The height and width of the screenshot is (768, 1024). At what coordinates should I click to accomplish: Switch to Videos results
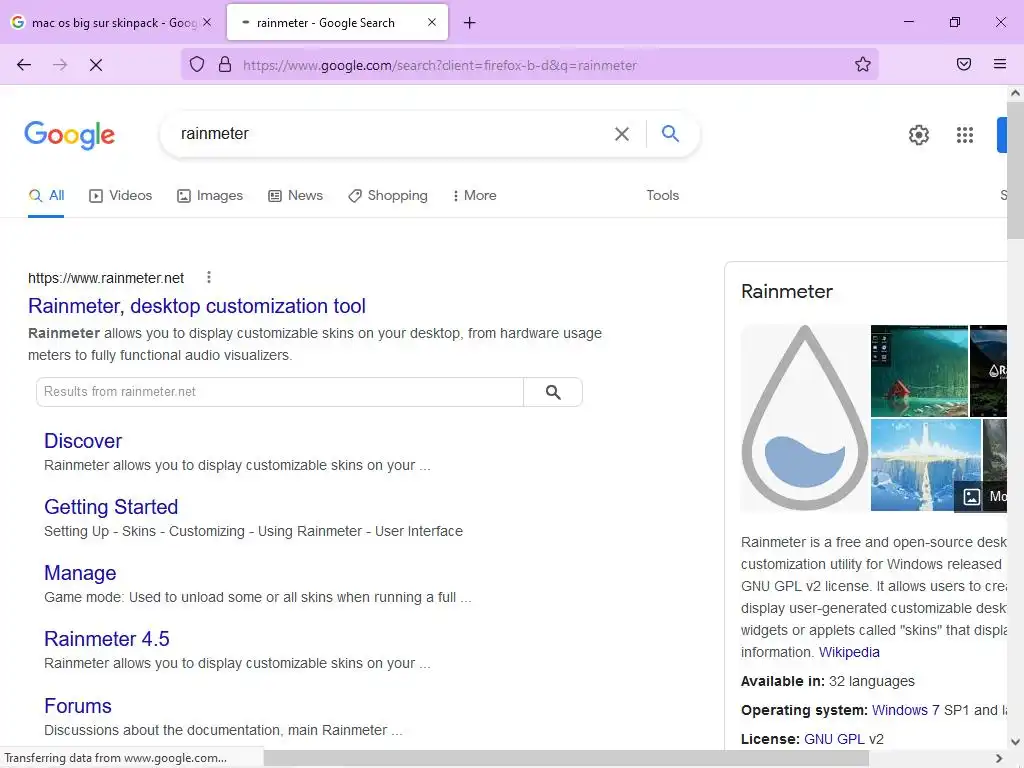(121, 195)
